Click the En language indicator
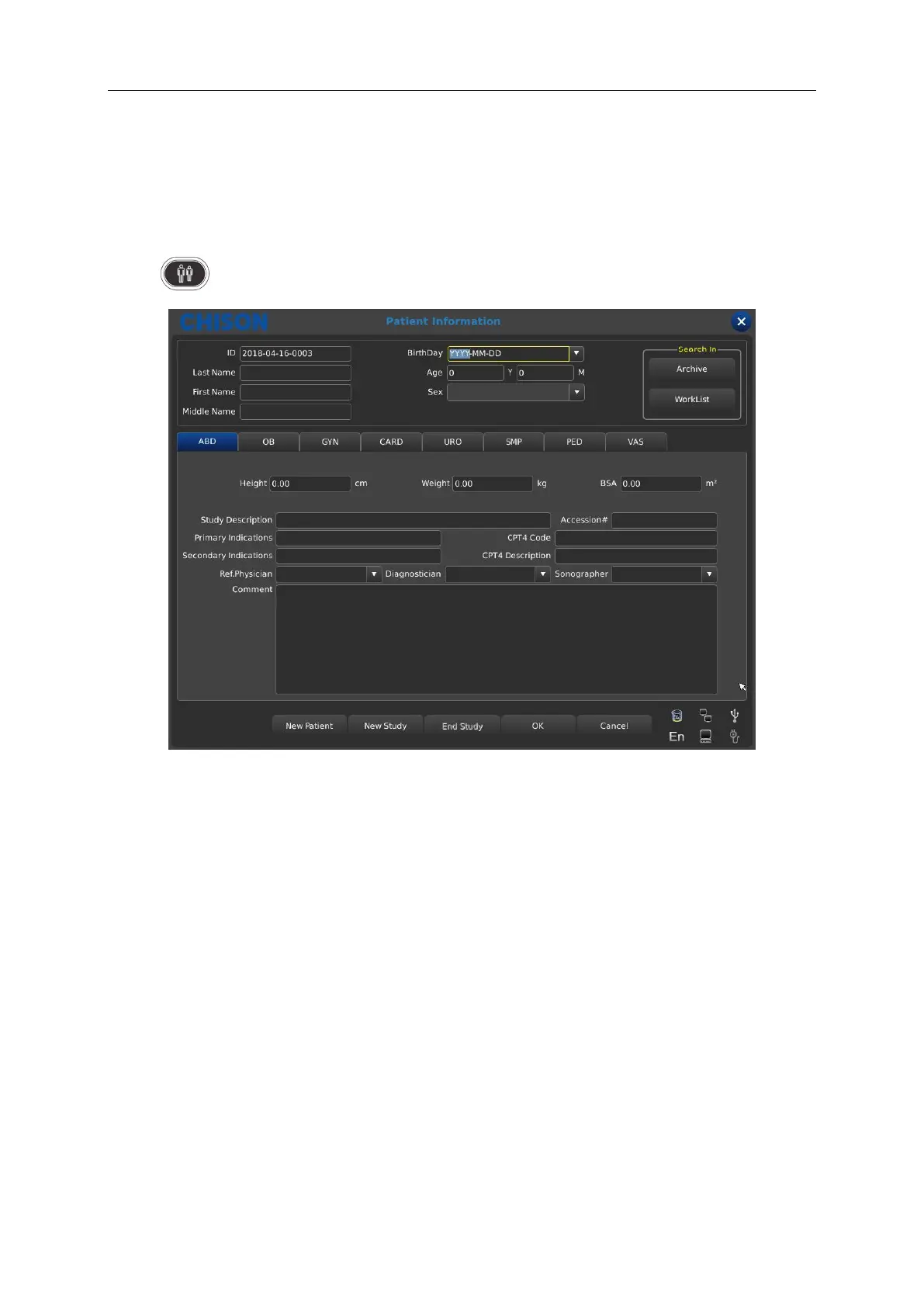 tap(677, 737)
